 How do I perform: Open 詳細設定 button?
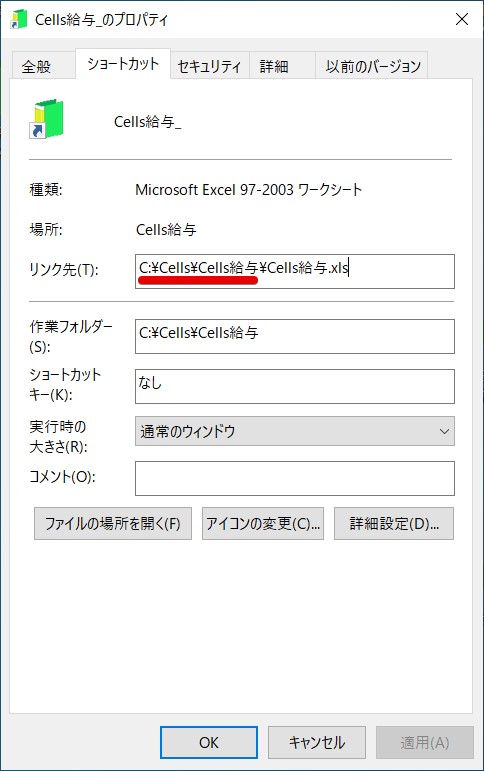pos(394,524)
